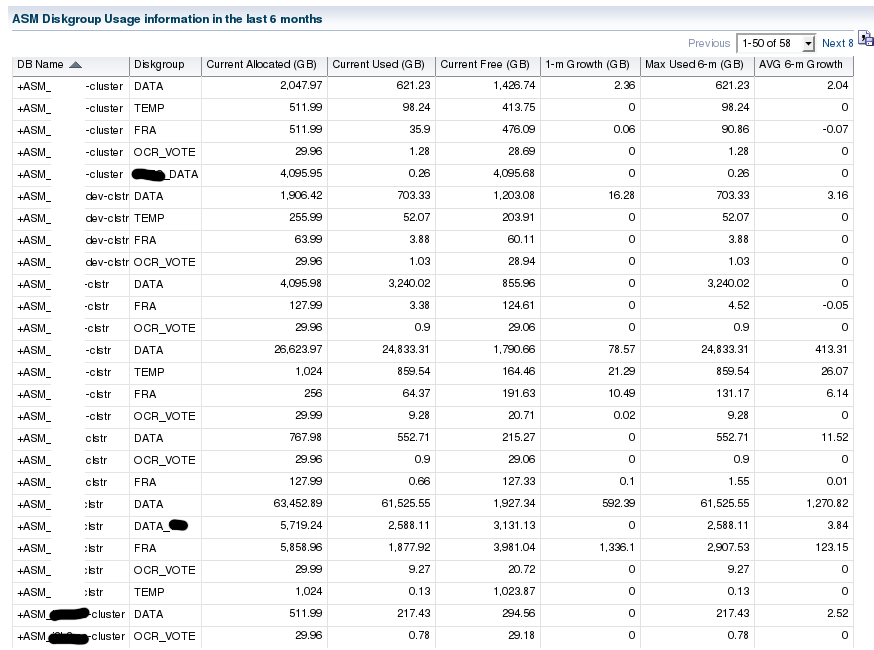Open the 1-50 of 58 rows dropdown

(776, 43)
